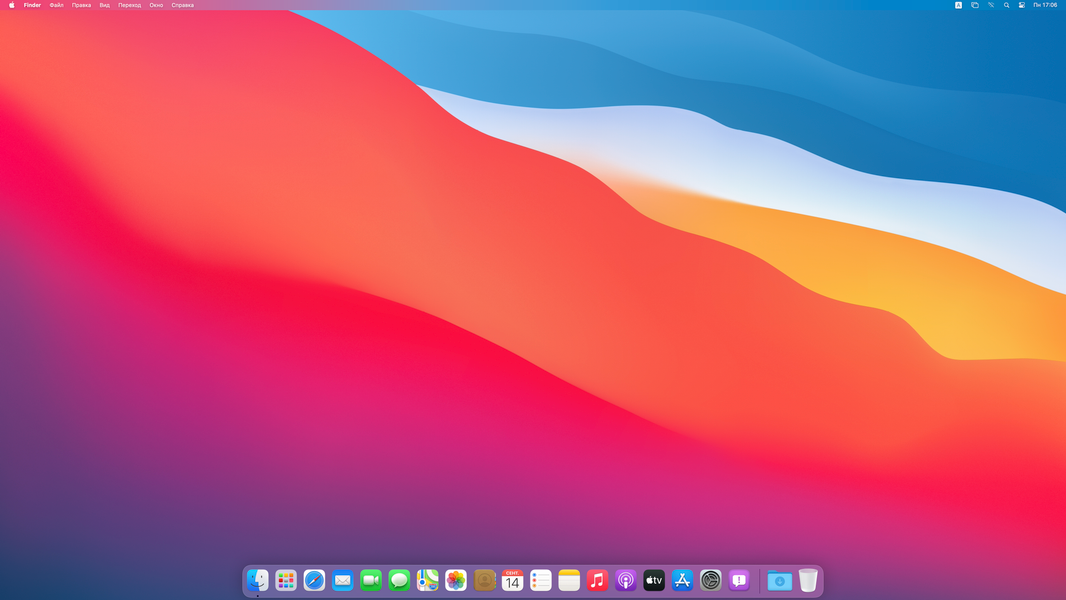The image size is (1066, 600).
Task: Open the Справка menu
Action: pyautogui.click(x=182, y=5)
